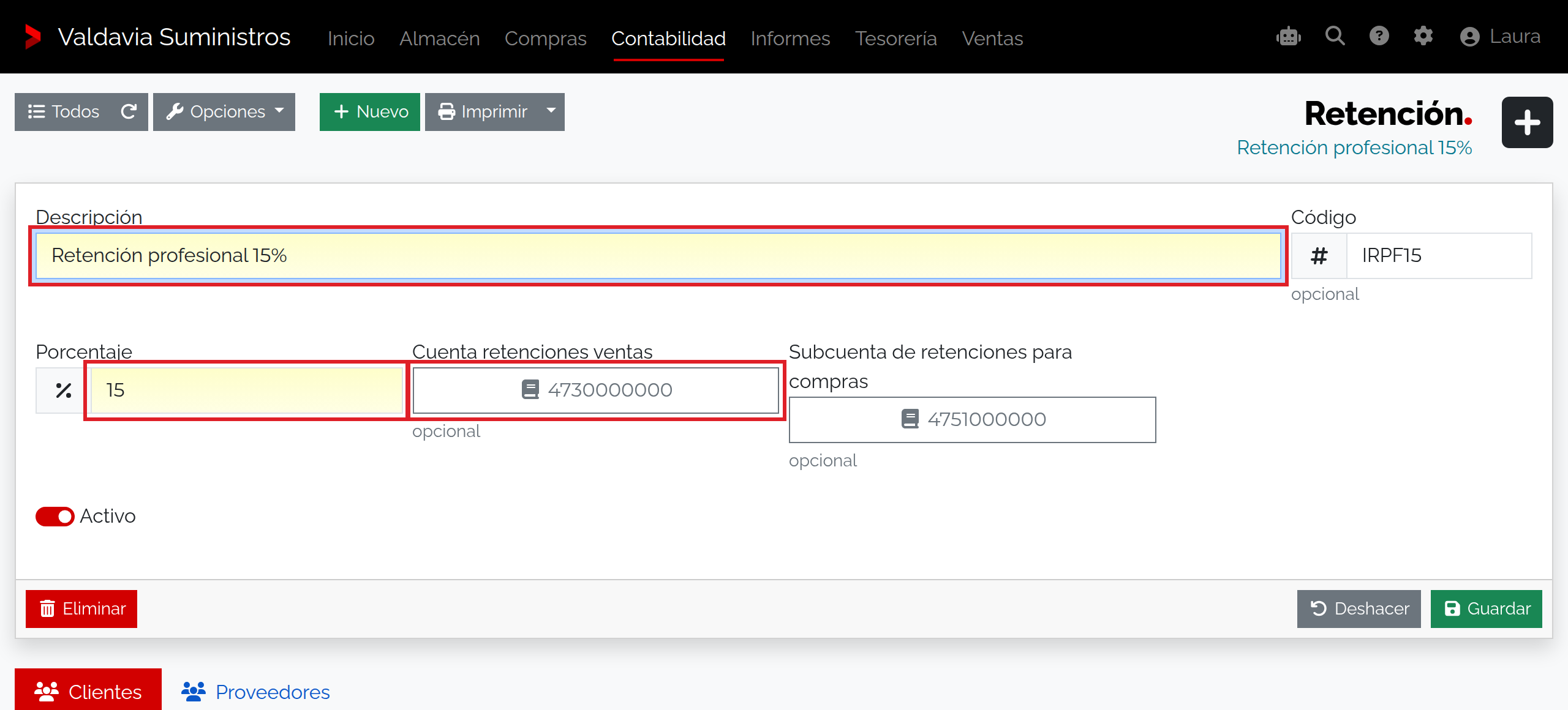This screenshot has height=710, width=1568.
Task: Undo changes with Deshacer
Action: 1359,608
